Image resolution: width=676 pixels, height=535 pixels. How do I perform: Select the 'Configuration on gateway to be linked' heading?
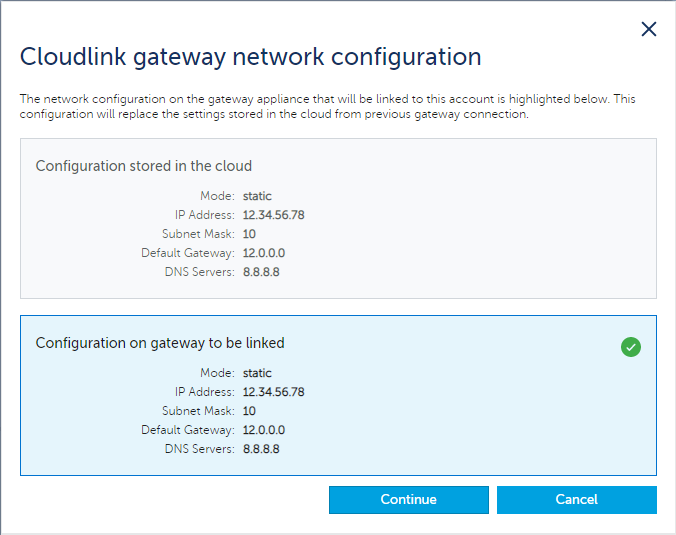(x=160, y=343)
